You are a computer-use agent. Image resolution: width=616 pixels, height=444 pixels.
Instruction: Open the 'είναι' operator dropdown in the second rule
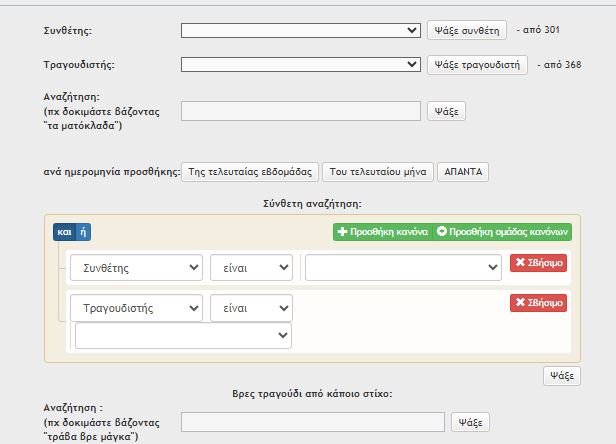[251, 308]
